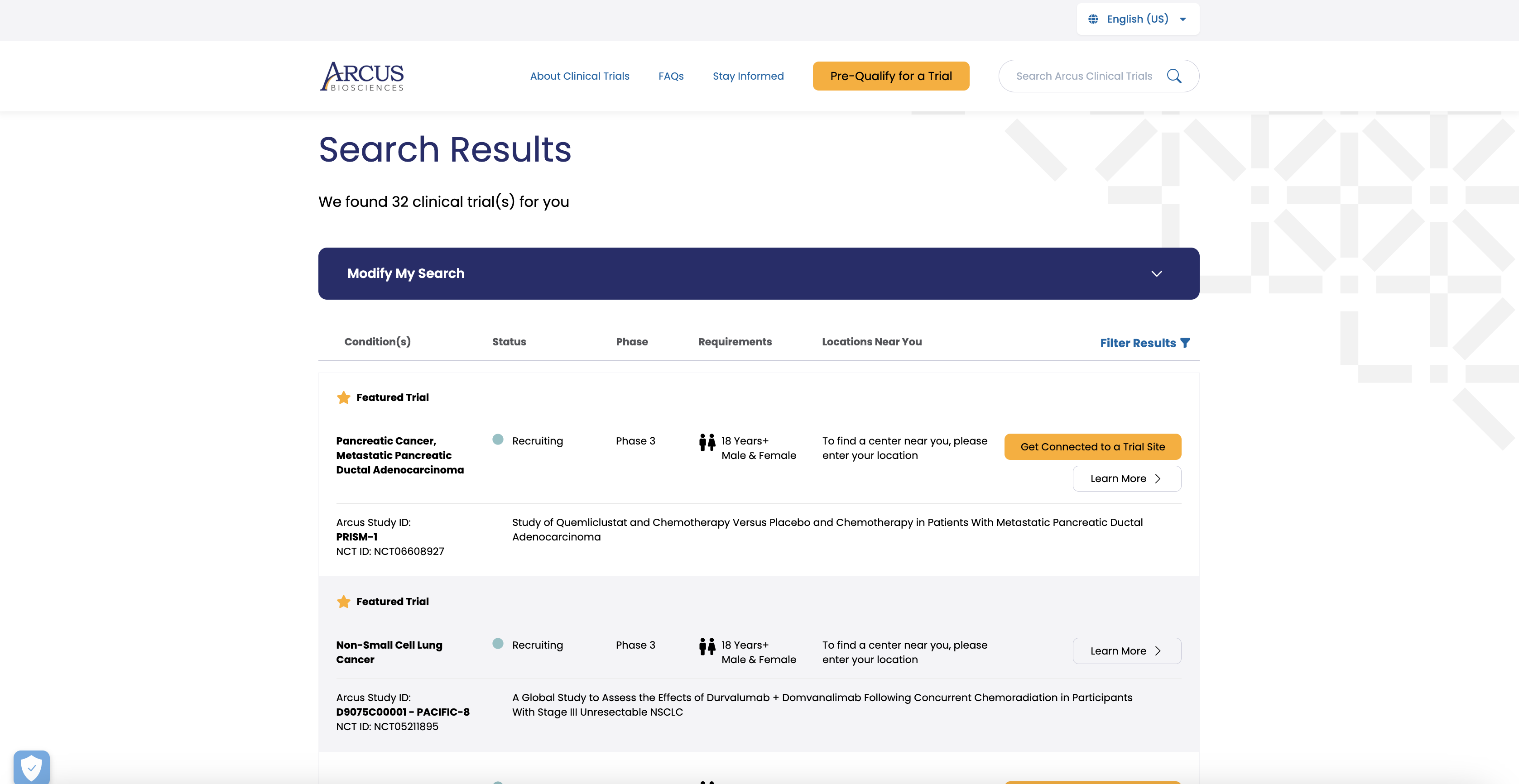The height and width of the screenshot is (784, 1519).
Task: Click the search magnifier icon
Action: point(1174,76)
